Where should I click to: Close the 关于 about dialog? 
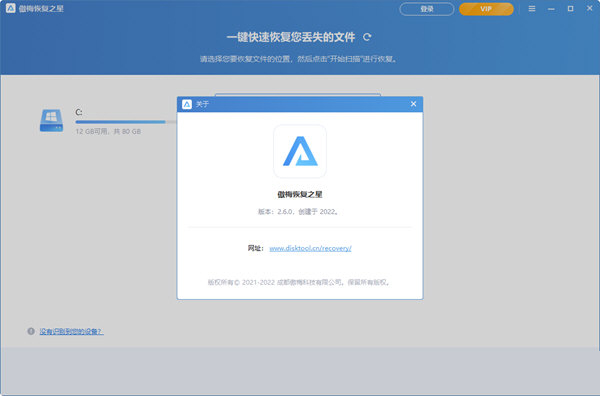coord(413,104)
